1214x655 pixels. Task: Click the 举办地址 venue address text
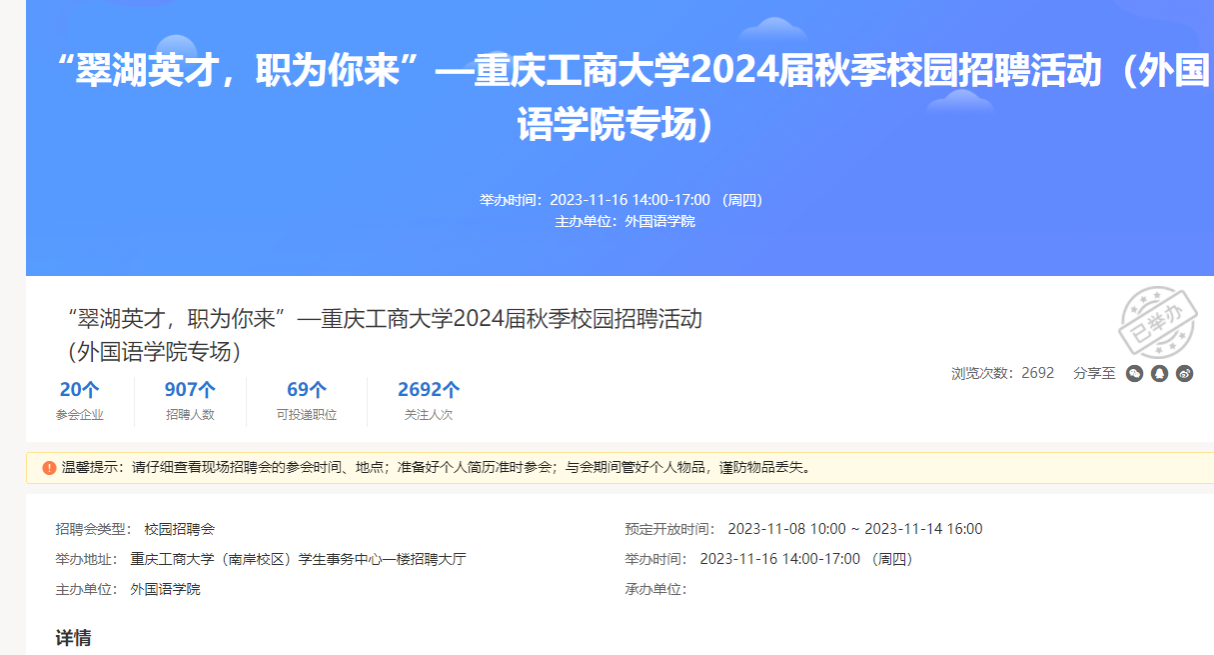(x=297, y=559)
